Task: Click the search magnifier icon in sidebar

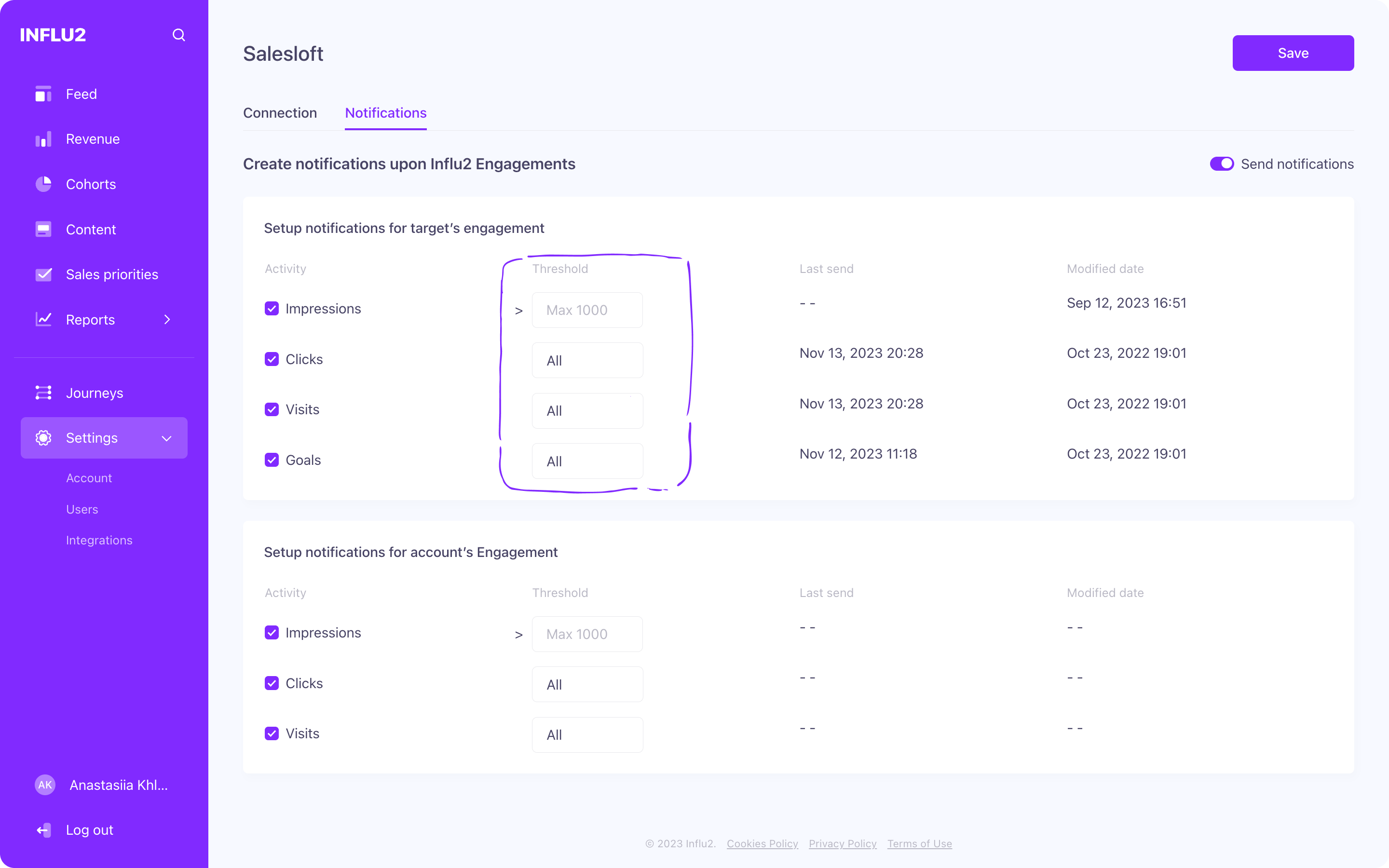Action: 178,35
